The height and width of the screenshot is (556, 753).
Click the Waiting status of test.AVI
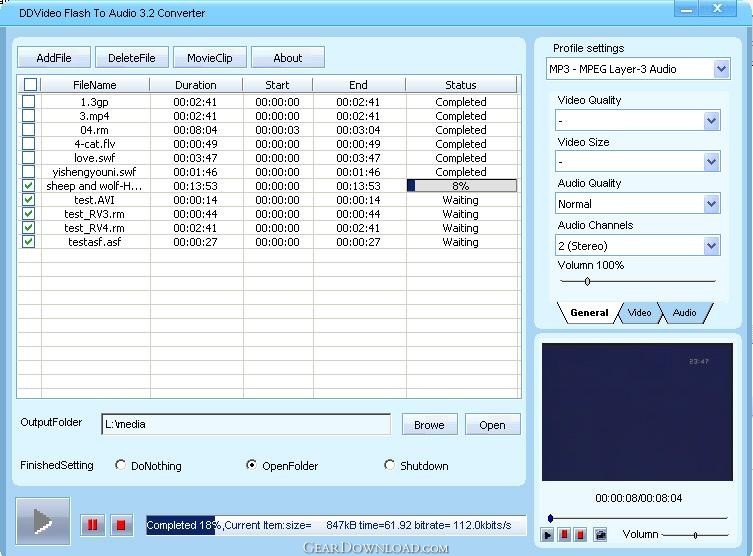click(460, 200)
